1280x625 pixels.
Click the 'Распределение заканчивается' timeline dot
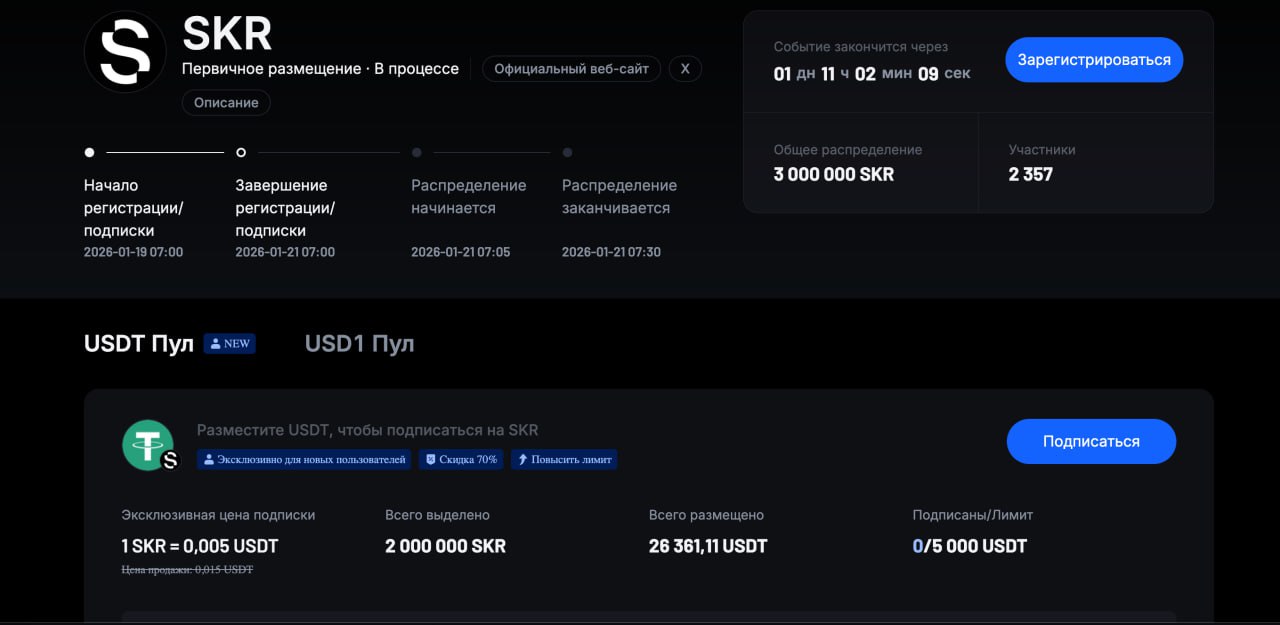567,153
